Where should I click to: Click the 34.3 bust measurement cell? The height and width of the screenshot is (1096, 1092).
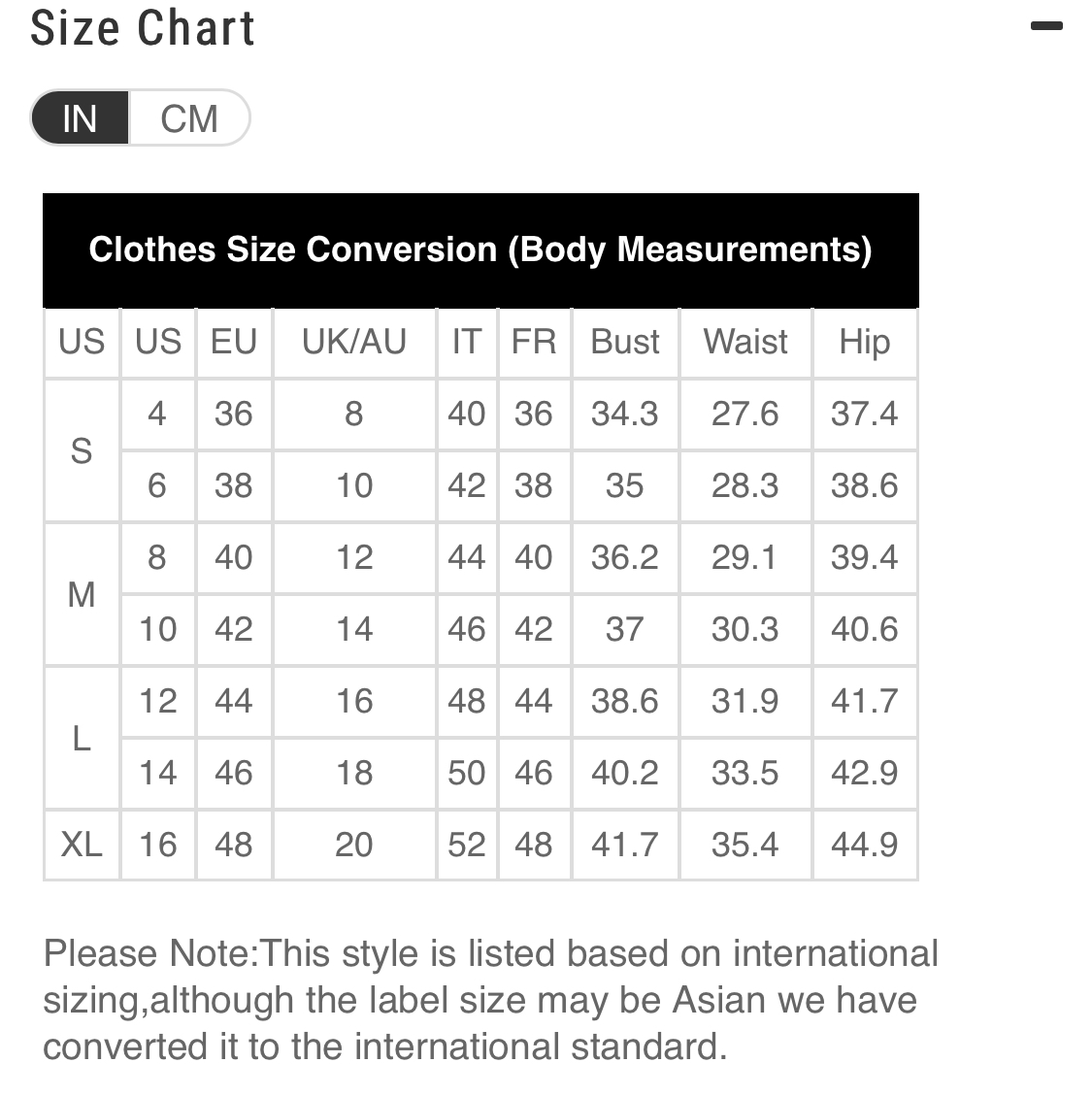coord(625,414)
